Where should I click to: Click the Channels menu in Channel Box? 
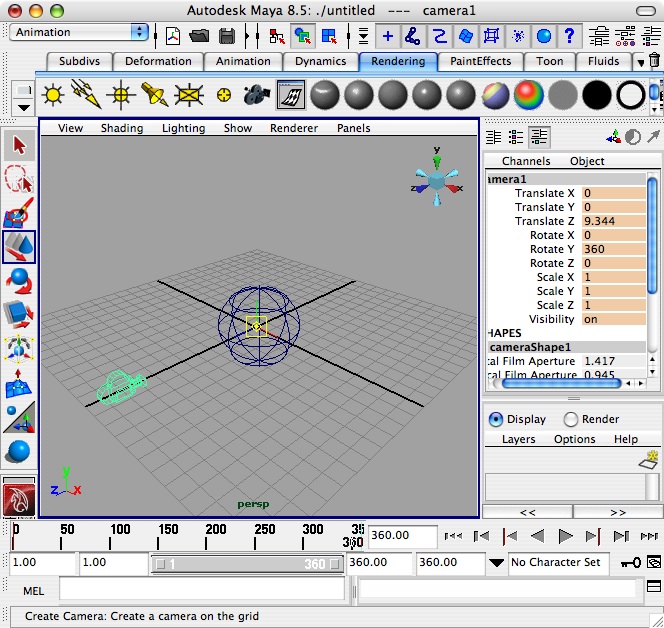click(x=526, y=161)
